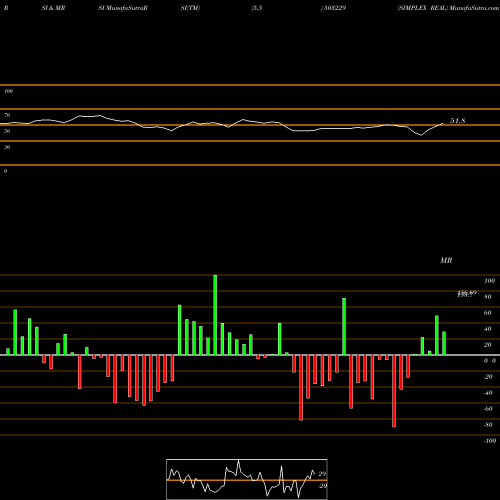Click the MR axis label 40
The image size is (500, 500).
pos(488,329)
